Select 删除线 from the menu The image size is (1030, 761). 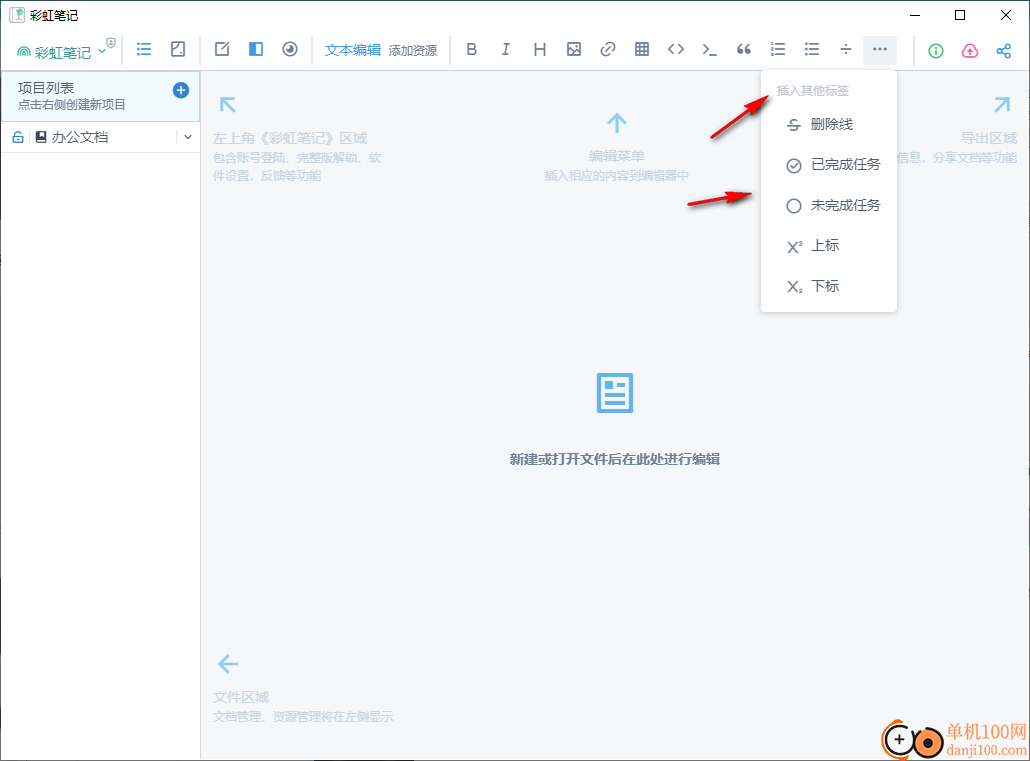coord(829,124)
